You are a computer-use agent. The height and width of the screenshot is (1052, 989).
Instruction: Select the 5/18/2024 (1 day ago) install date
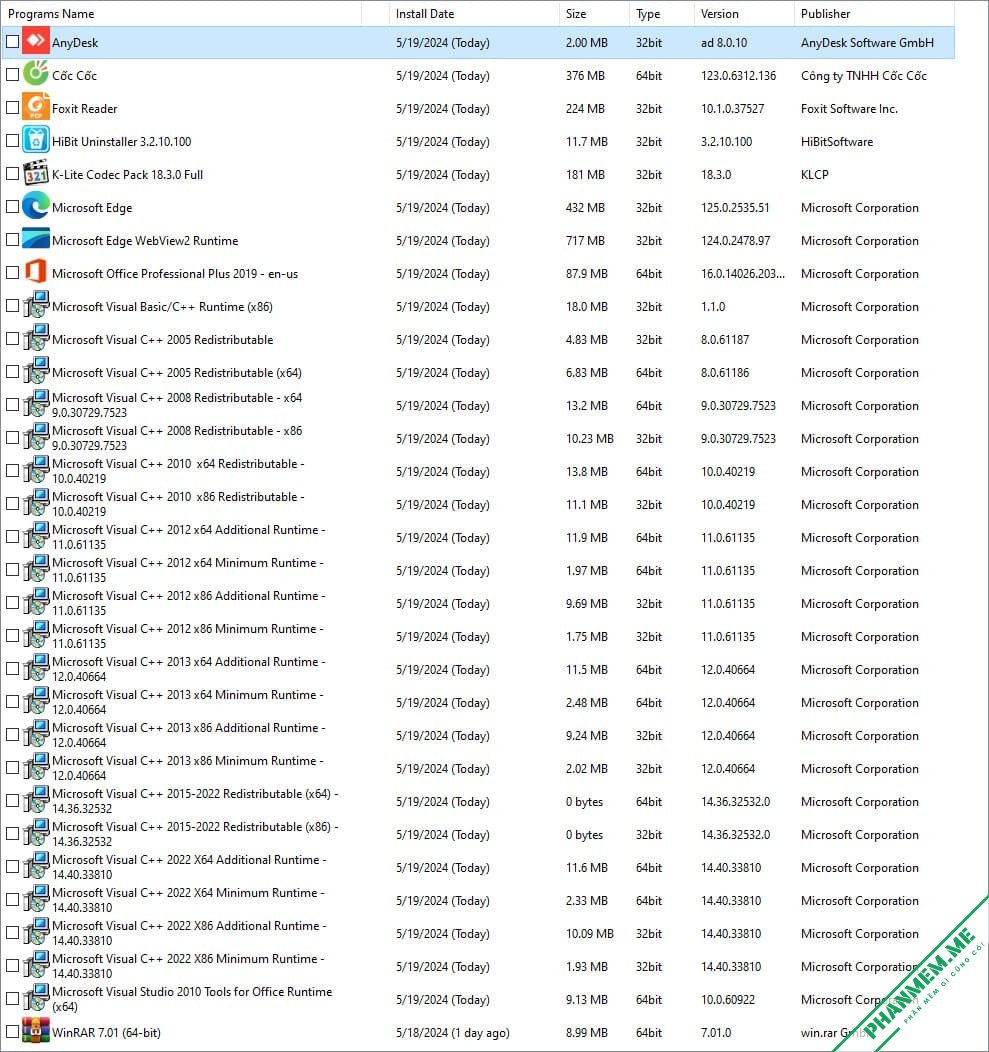click(x=453, y=1033)
